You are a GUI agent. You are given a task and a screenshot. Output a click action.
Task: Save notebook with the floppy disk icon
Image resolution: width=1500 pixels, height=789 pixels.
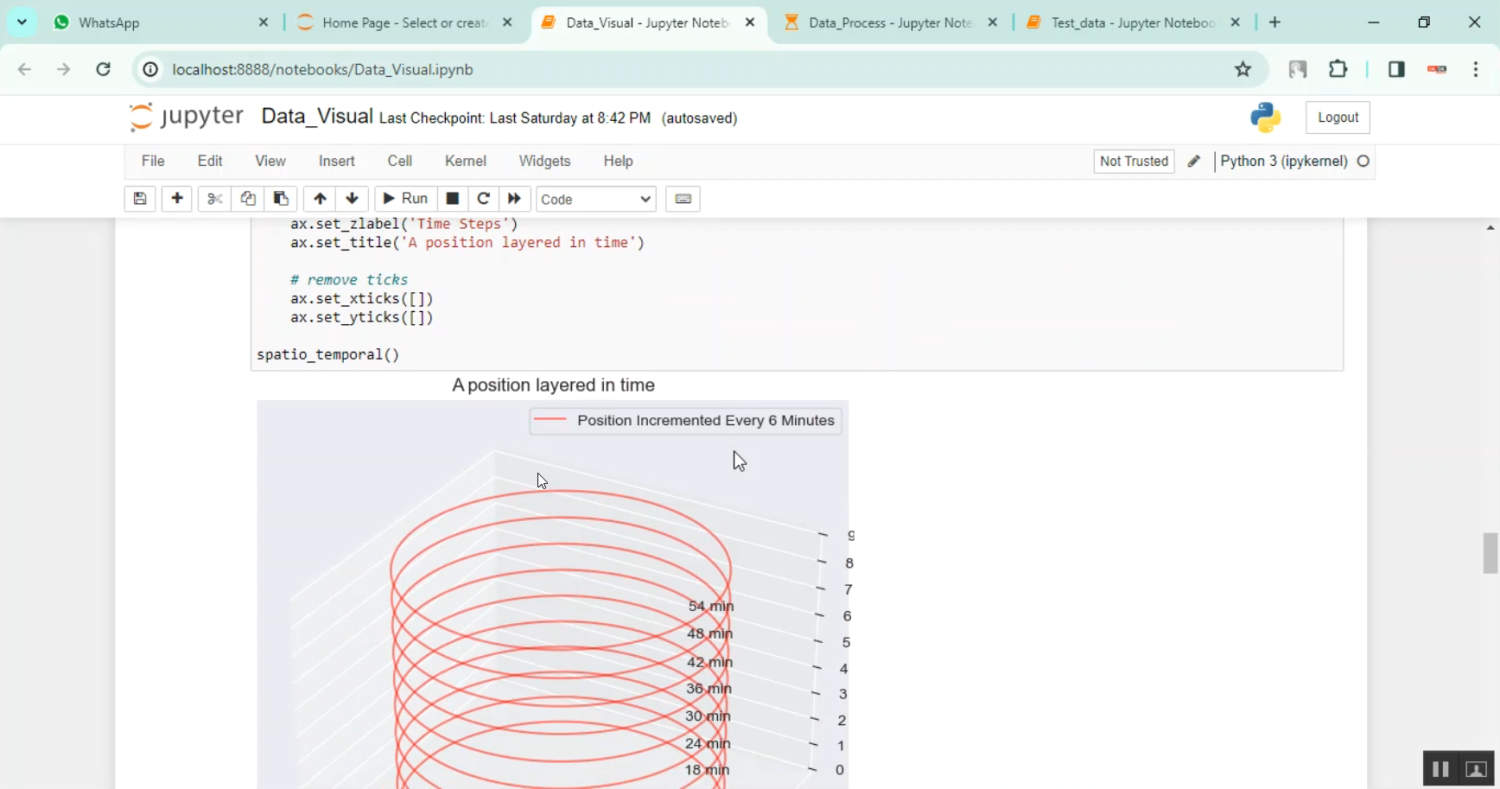click(x=140, y=199)
